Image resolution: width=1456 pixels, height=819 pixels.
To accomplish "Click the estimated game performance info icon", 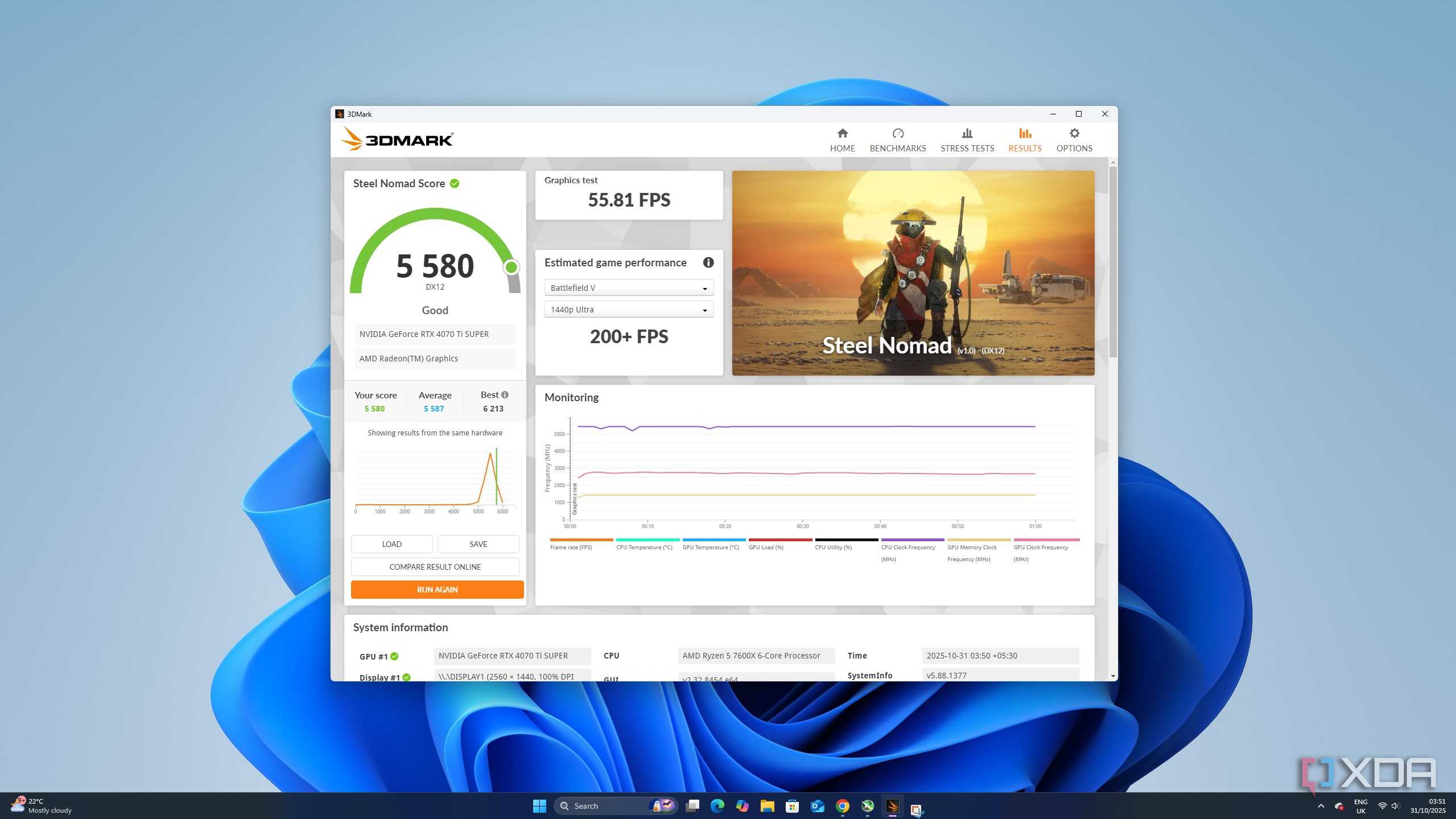I will [708, 262].
